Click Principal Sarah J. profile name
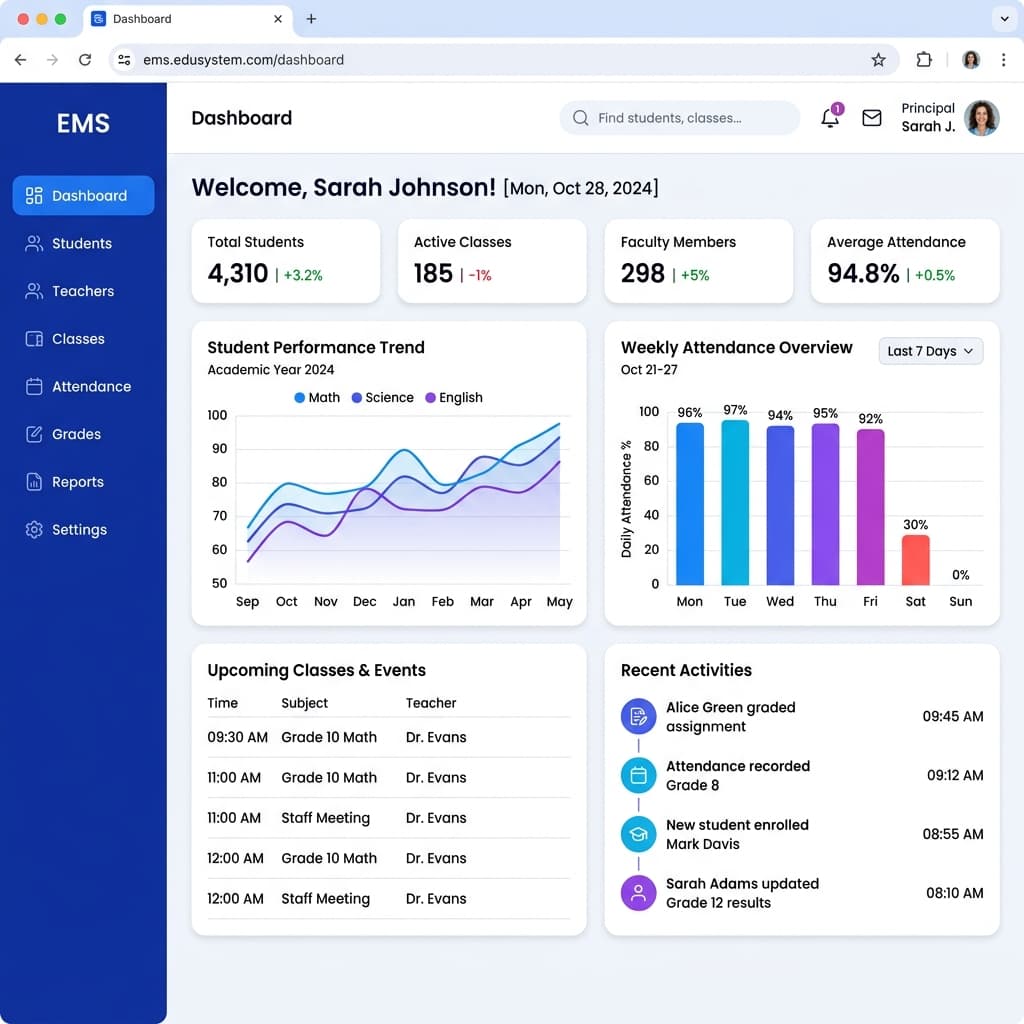 [x=927, y=118]
